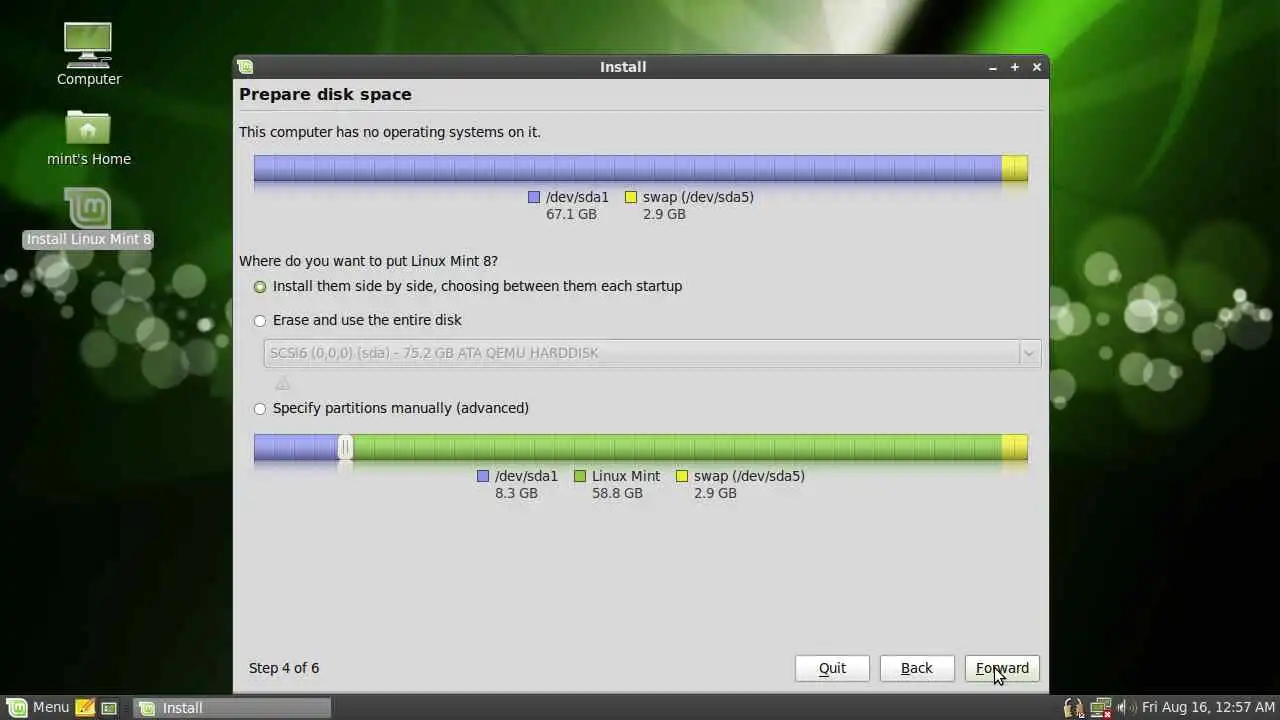Screen dimensions: 1280x720
Task: Minimize the Install window
Action: 992,67
